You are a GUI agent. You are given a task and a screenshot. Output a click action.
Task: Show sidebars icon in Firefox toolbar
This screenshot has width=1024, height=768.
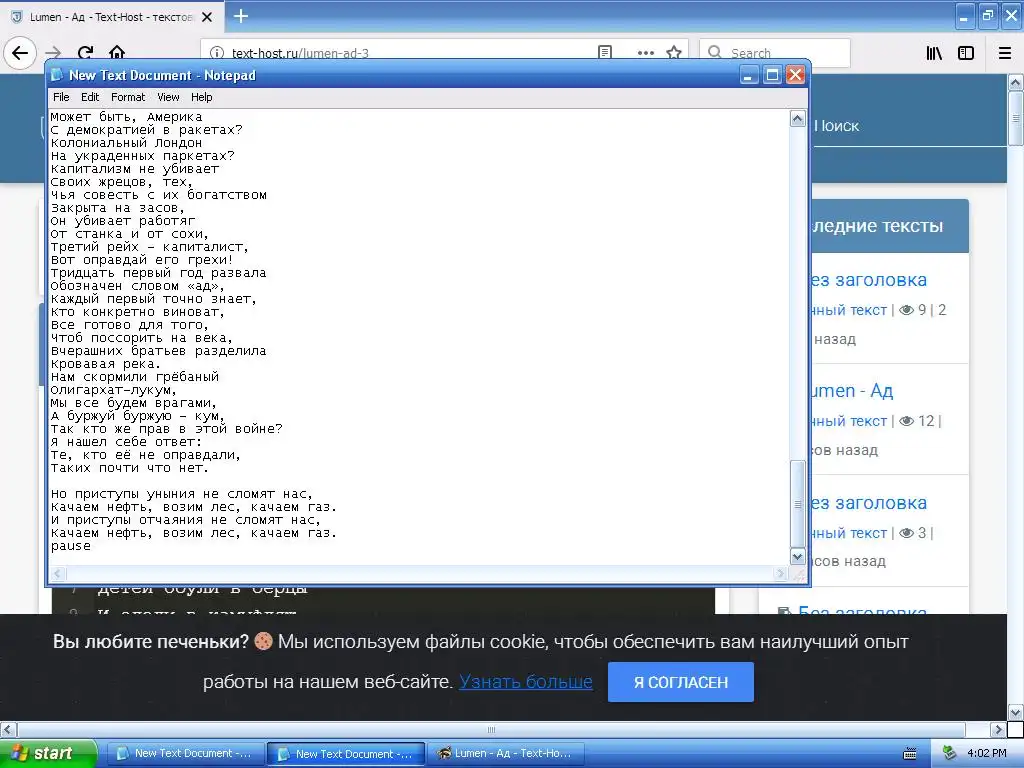click(966, 53)
